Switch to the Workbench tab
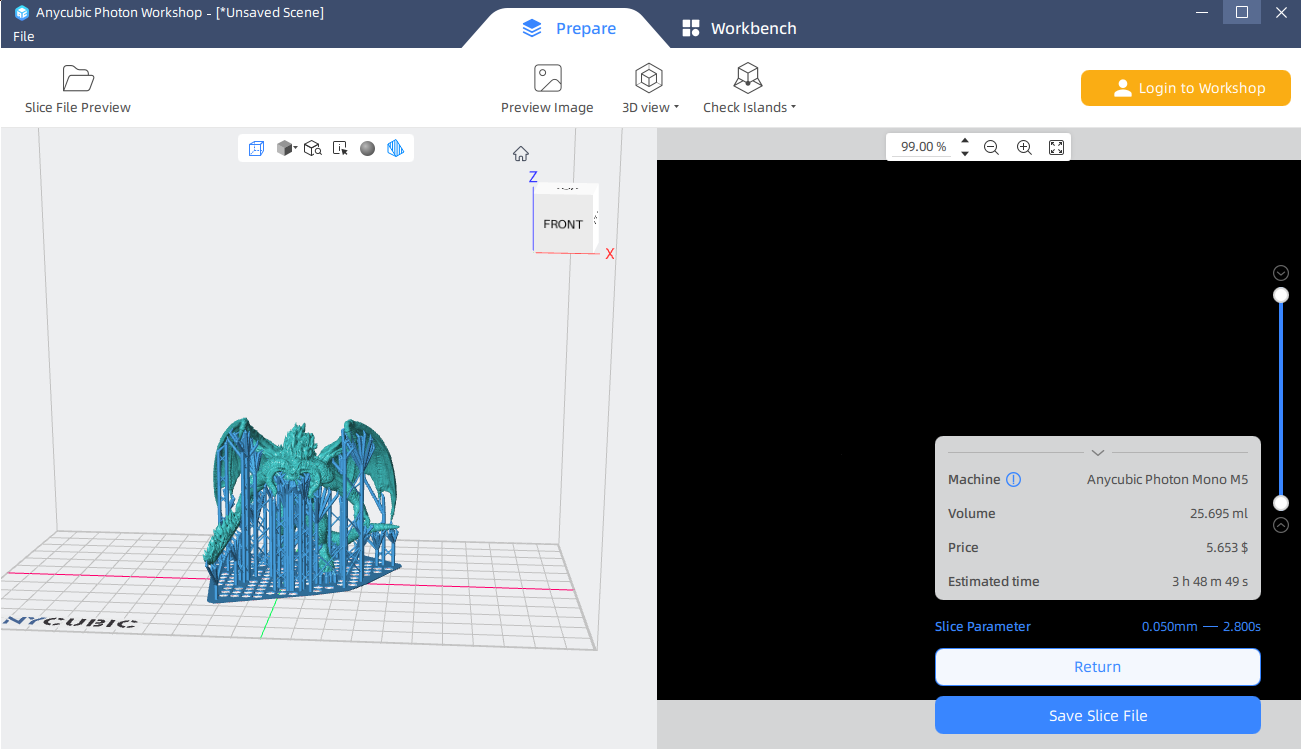The height and width of the screenshot is (749, 1303). click(739, 28)
